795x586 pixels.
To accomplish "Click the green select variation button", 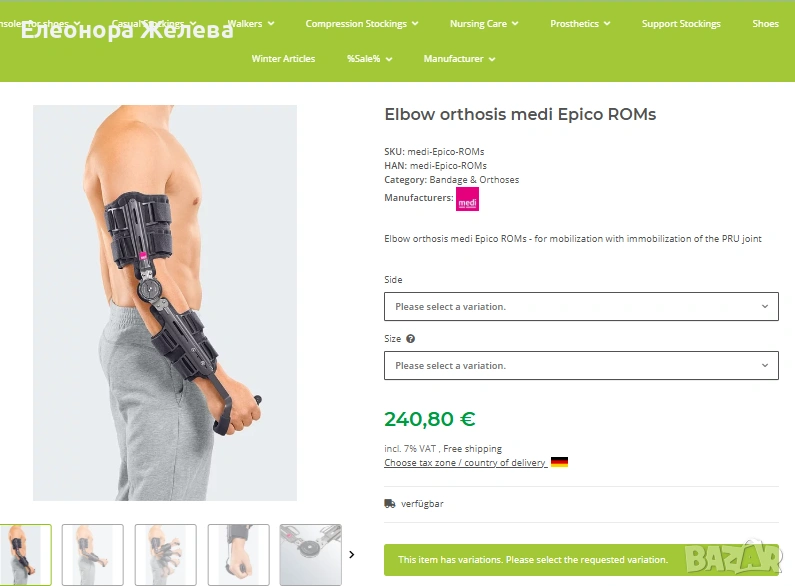I will click(581, 560).
